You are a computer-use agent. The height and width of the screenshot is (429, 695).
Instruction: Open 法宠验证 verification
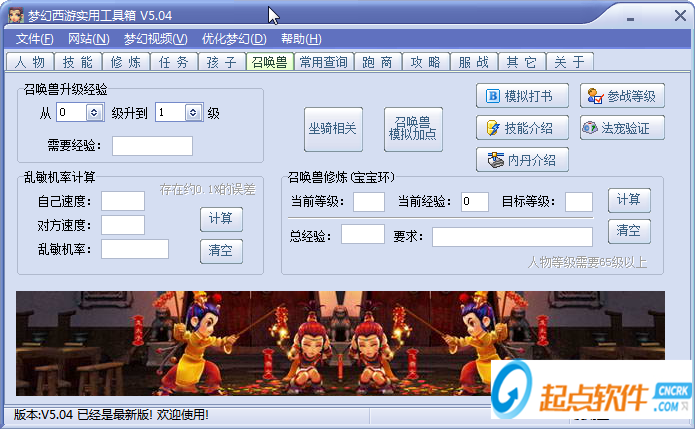click(622, 128)
